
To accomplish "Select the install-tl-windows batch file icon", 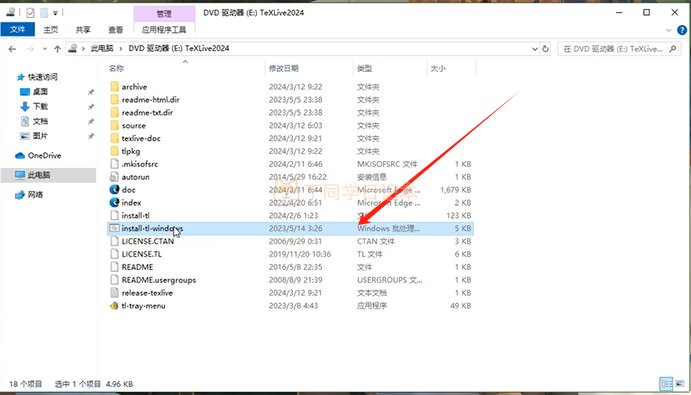I will 115,228.
